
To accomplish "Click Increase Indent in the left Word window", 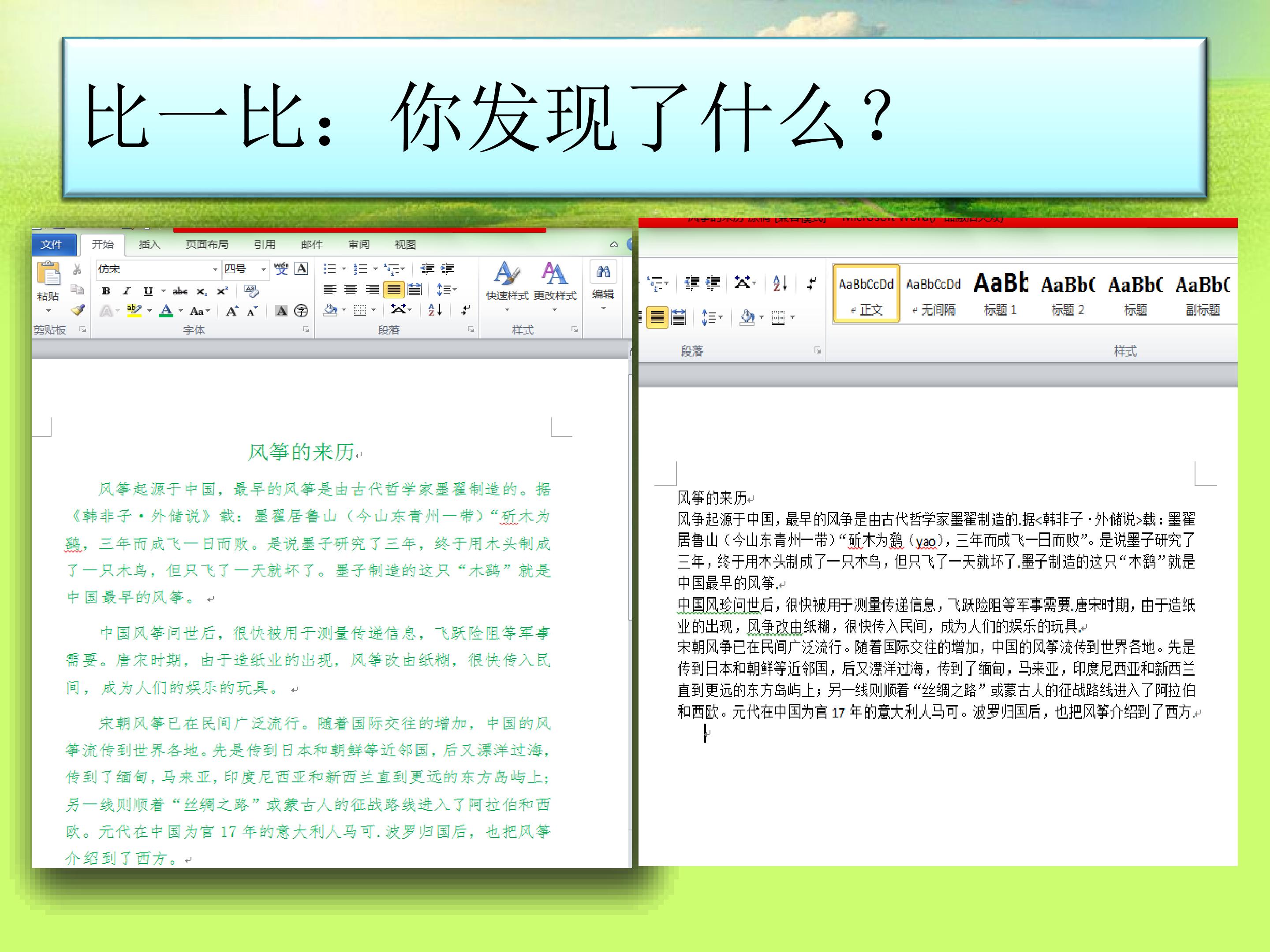I will click(447, 269).
